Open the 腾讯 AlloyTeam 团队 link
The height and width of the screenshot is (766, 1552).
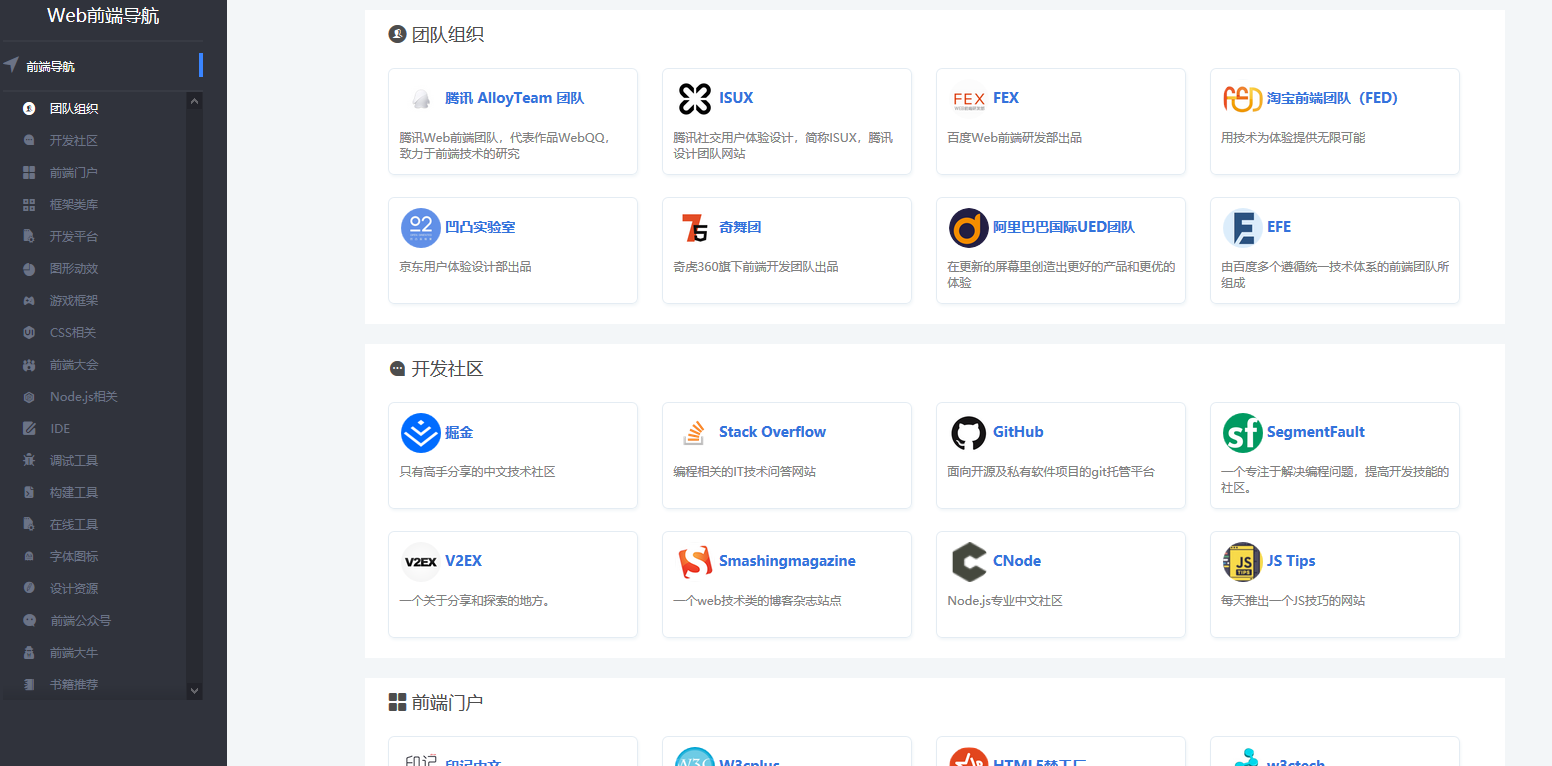[x=514, y=98]
